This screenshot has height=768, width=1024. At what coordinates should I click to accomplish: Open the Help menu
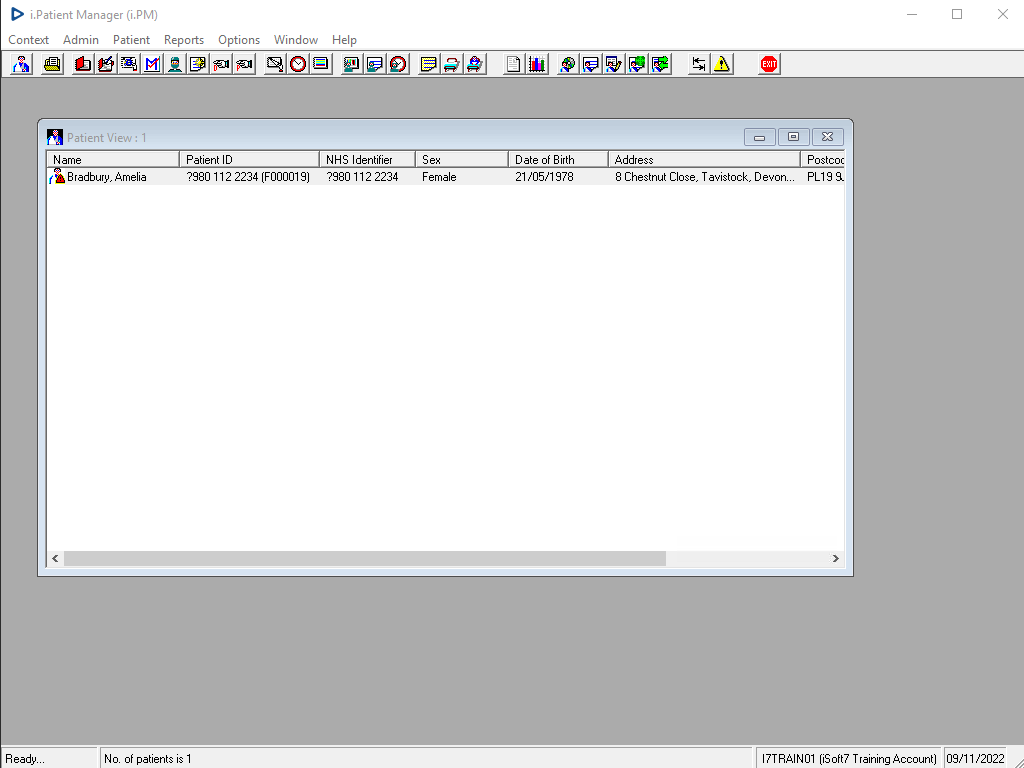tap(344, 40)
